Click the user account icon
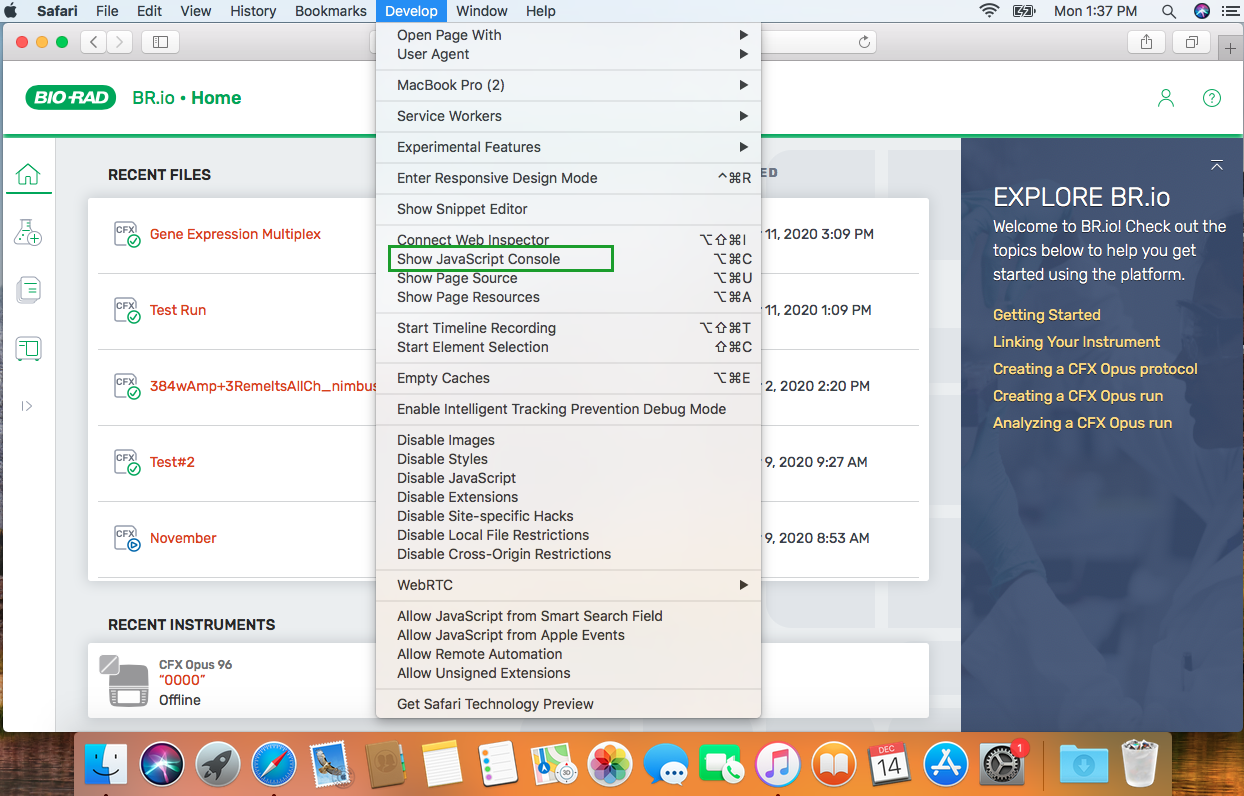Screen dimensions: 1244x796 1166,98
